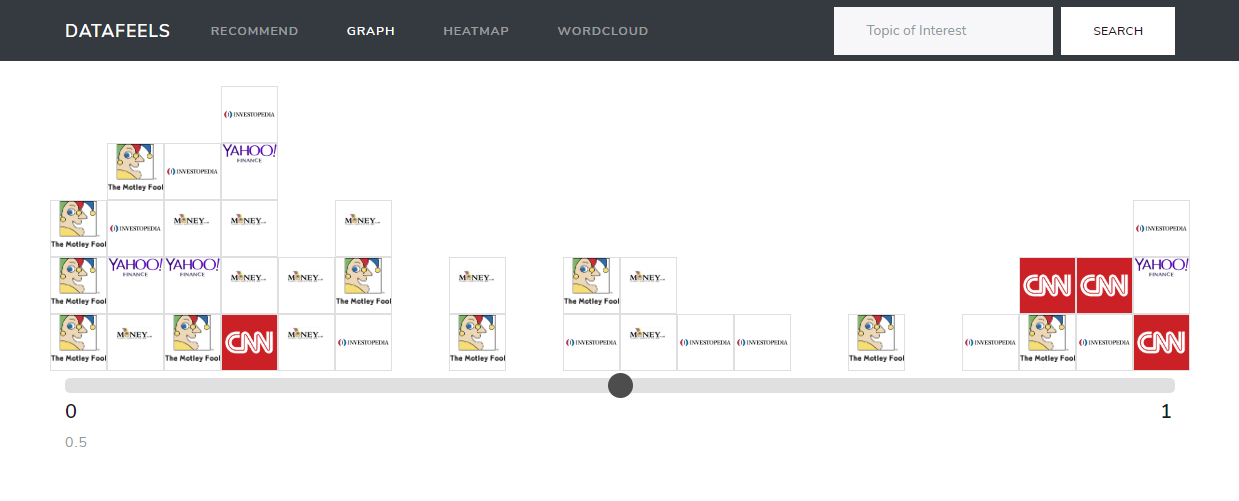The image size is (1239, 501).
Task: Go to the WORDCLOUD page
Action: pyautogui.click(x=603, y=31)
